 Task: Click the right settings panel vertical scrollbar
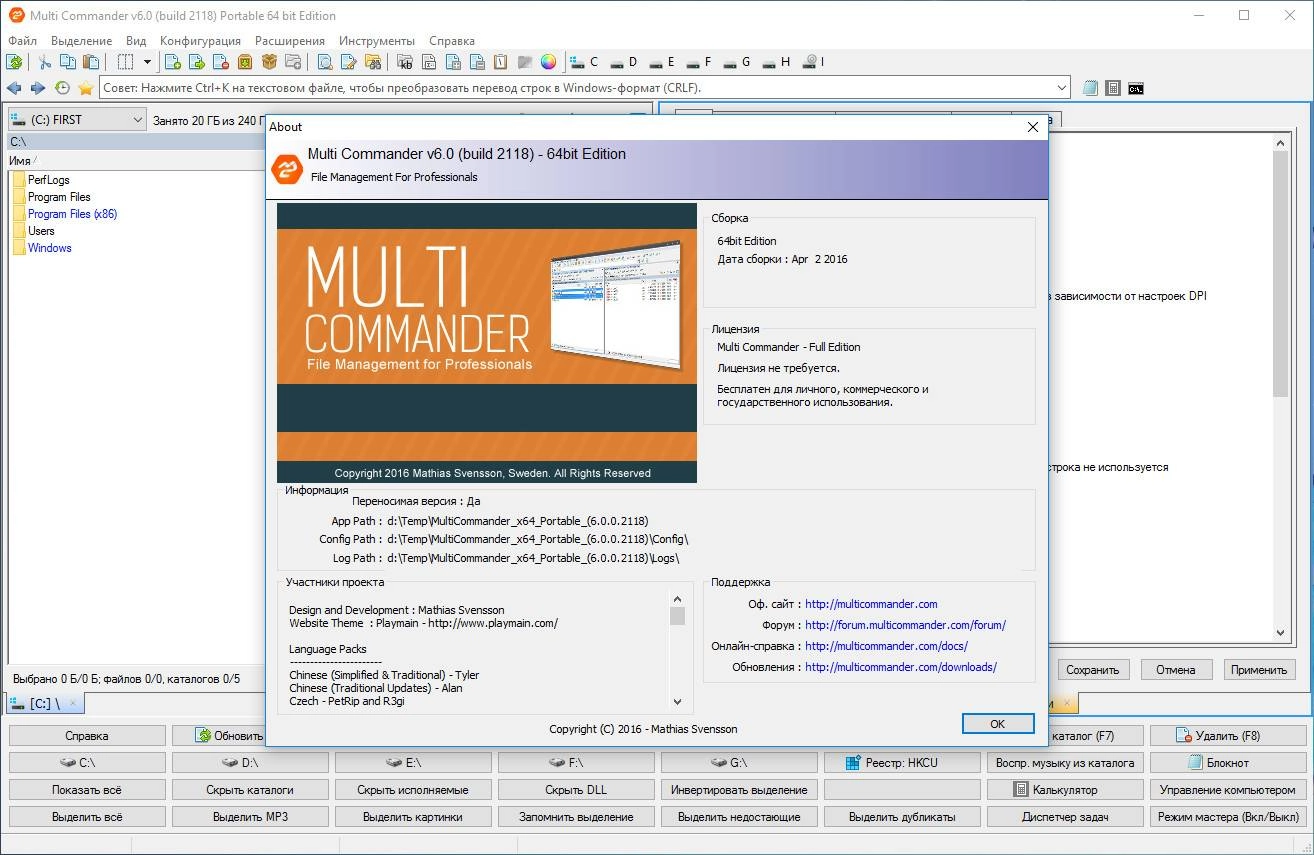coord(1280,388)
